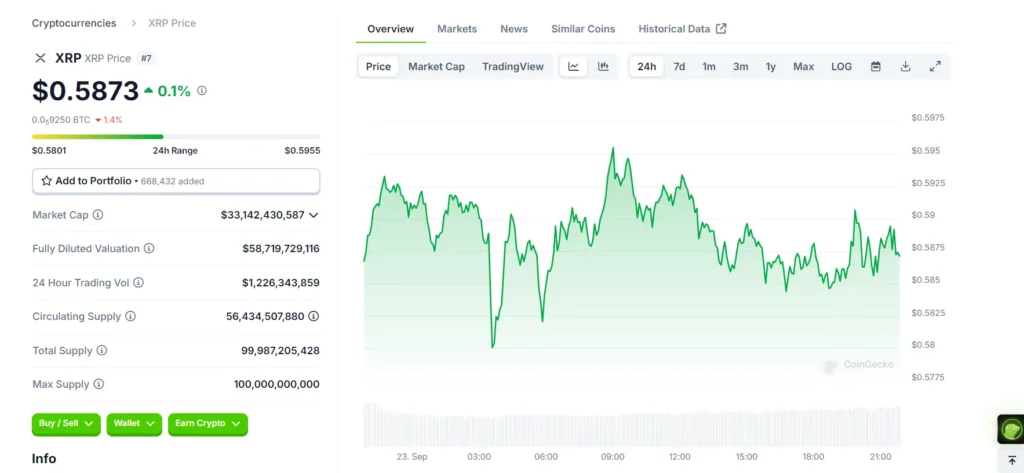Click the scroll-to-top arrow button
Screen dimensions: 1024x473
(x=1012, y=460)
